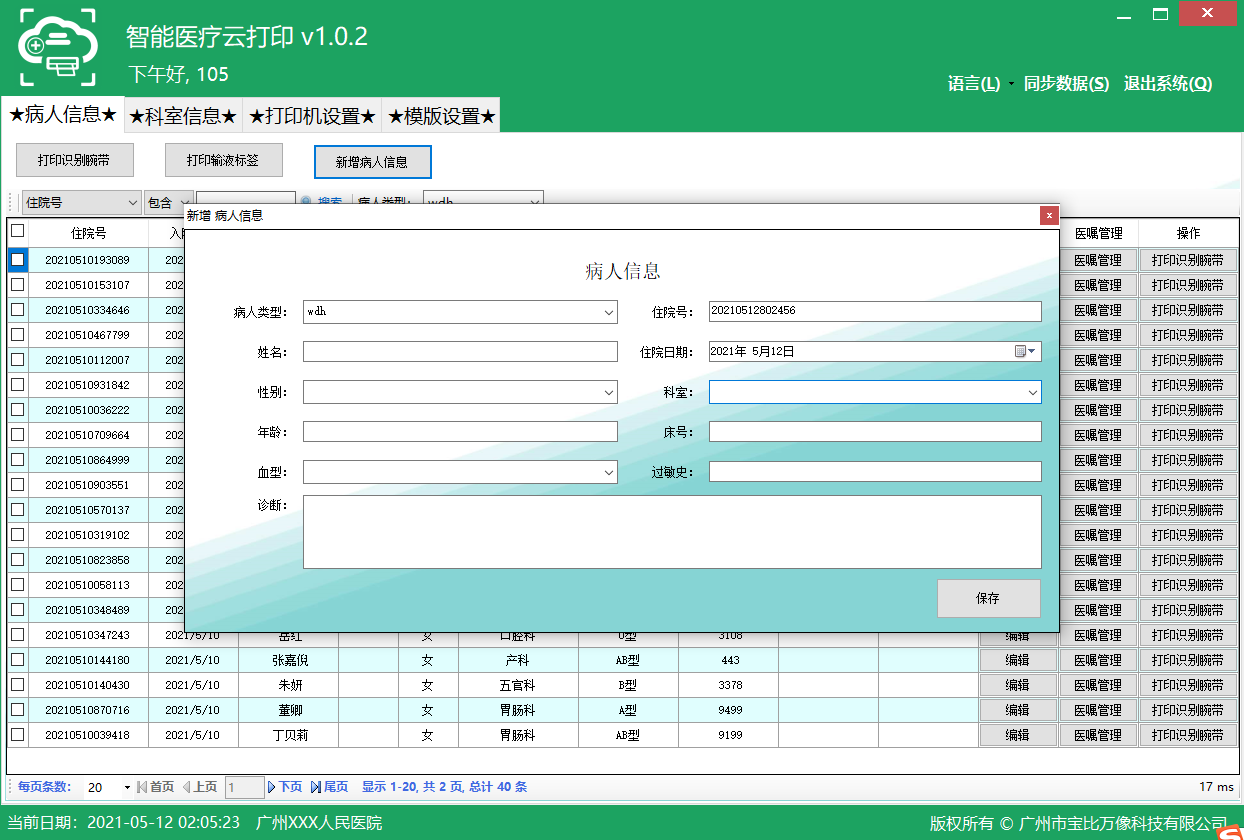1244x840 pixels.
Task: Click the cloud printer app logo
Action: [58, 47]
